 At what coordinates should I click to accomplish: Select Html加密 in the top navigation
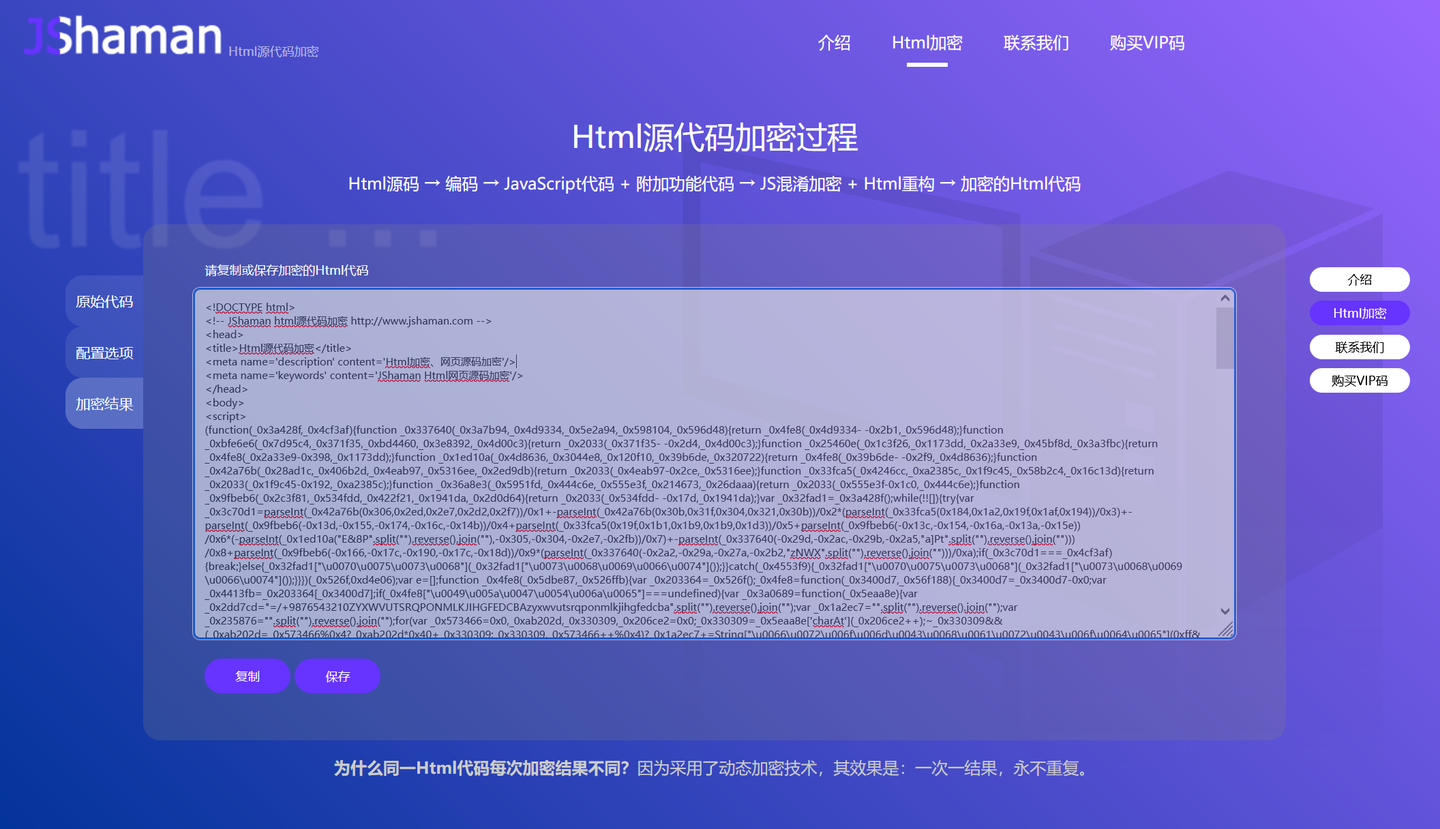click(x=927, y=43)
